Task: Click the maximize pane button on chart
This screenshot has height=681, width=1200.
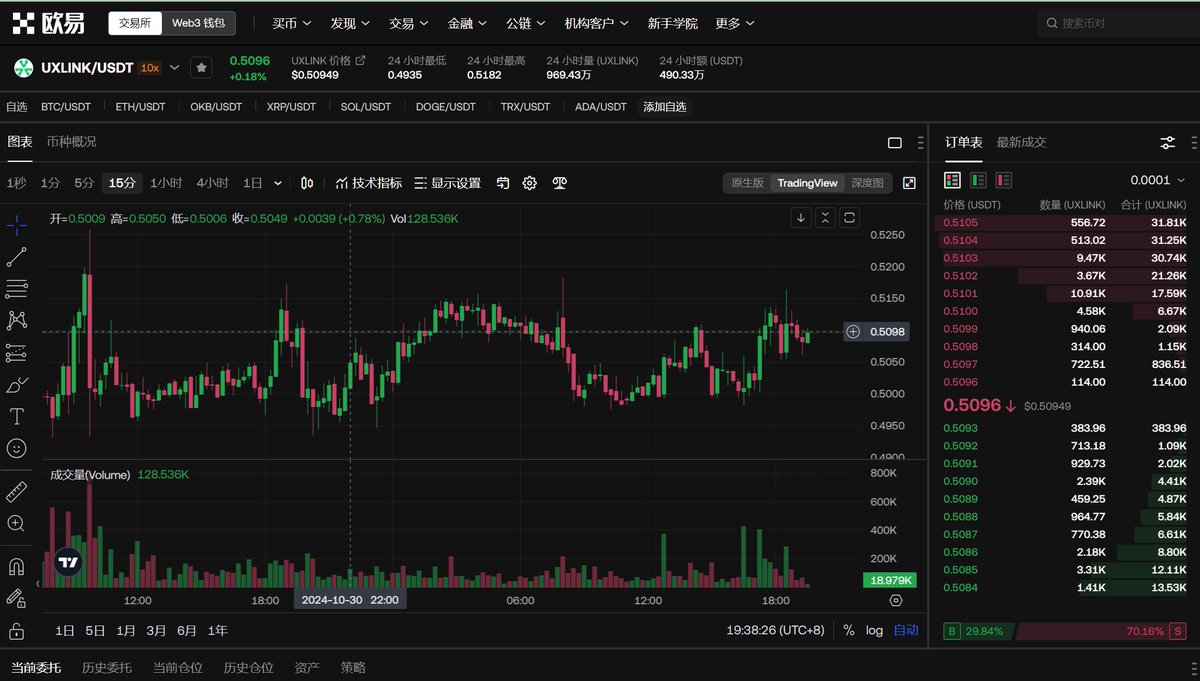Action: (x=850, y=217)
